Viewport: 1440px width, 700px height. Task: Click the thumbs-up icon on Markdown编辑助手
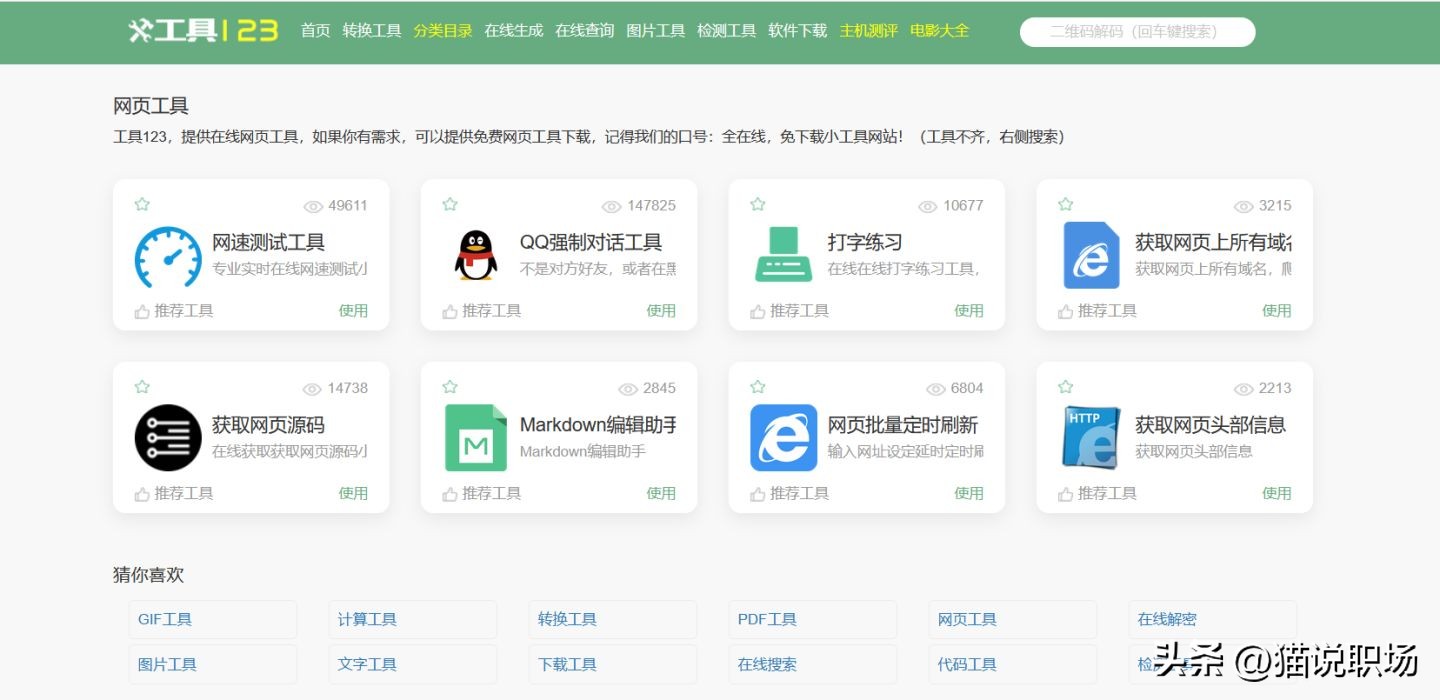(x=450, y=492)
